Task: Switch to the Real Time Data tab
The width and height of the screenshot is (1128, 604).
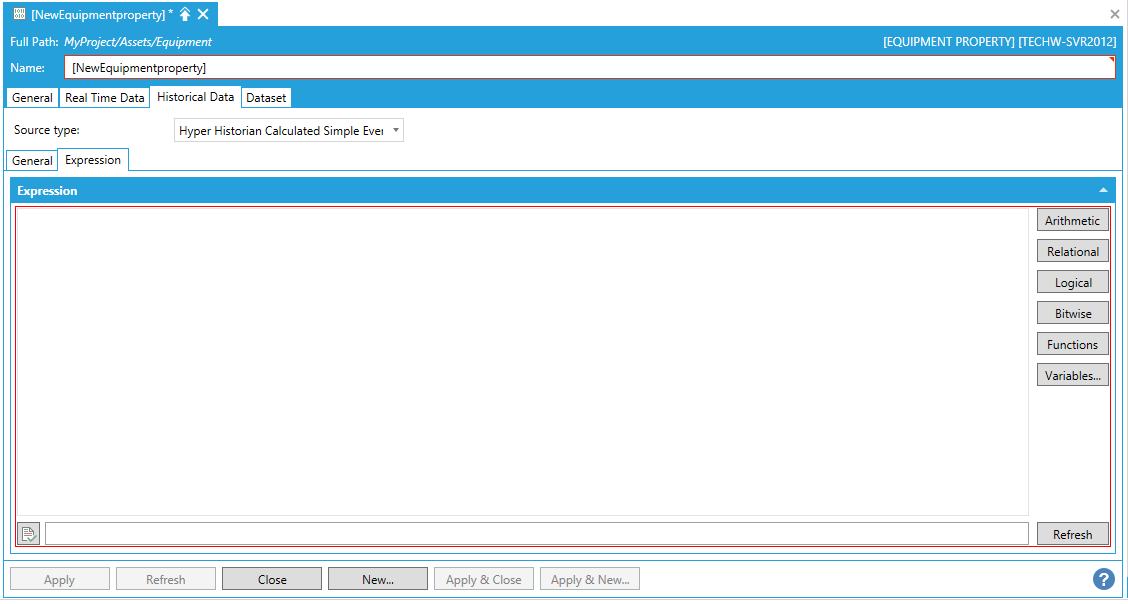Action: point(104,98)
